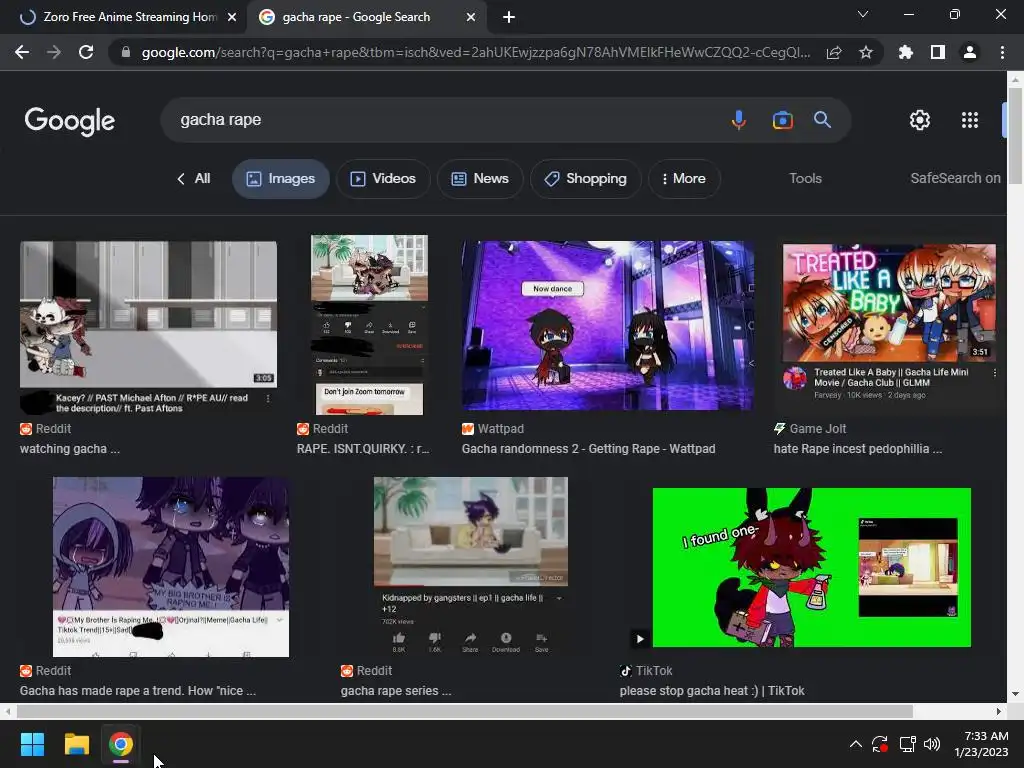Open the green screen TikTok thumbnail
Viewport: 1024px width, 768px height.
click(x=812, y=568)
